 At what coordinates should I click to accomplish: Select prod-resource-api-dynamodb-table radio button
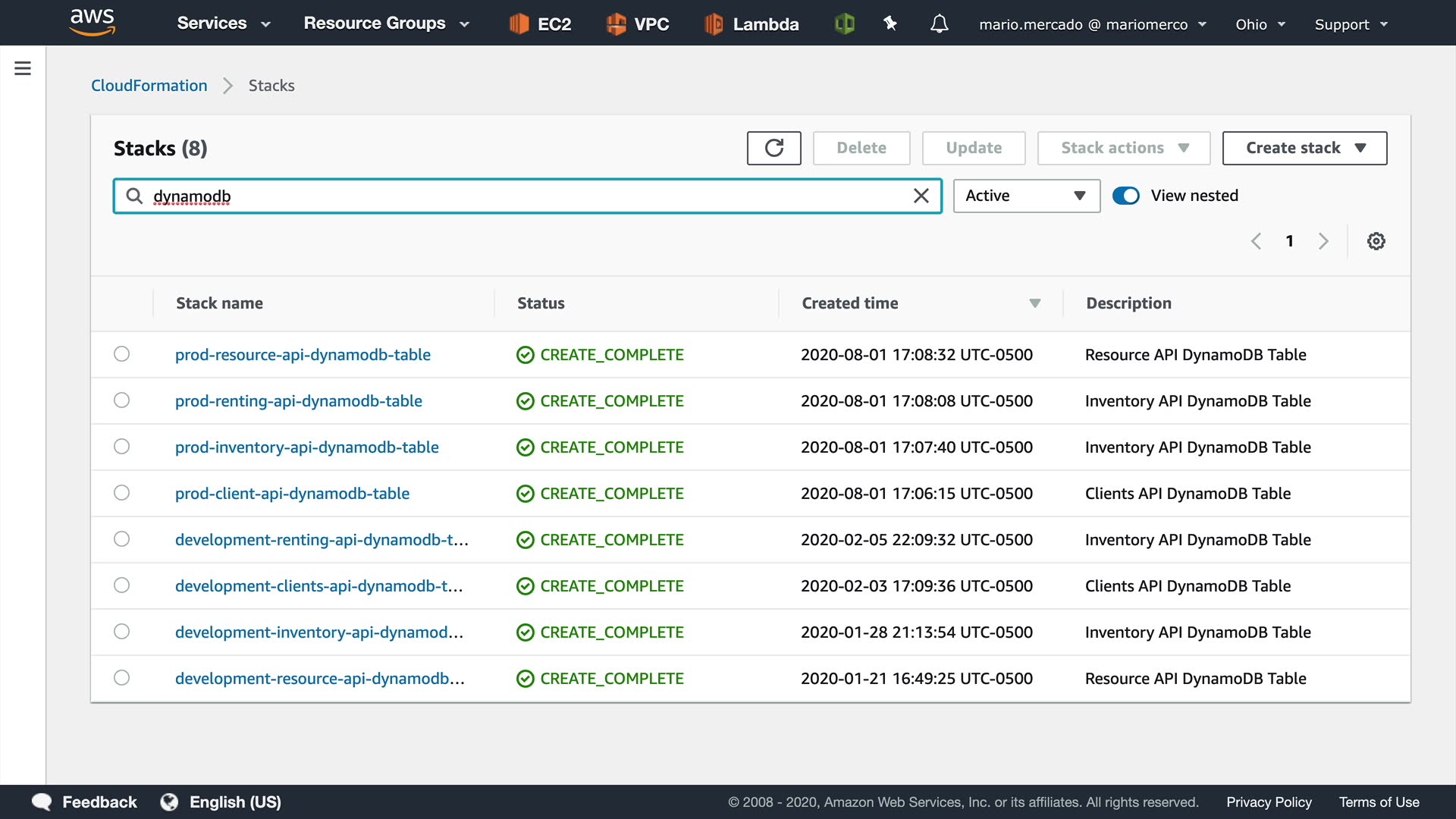click(x=121, y=354)
